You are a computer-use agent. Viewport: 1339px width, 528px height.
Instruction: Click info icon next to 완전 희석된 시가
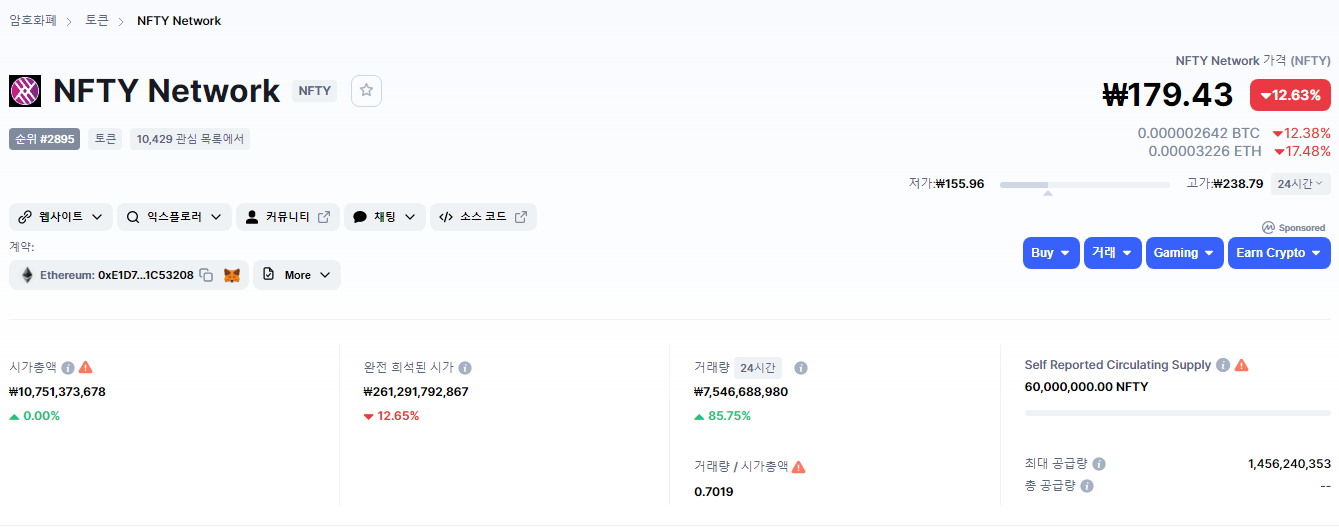[465, 368]
